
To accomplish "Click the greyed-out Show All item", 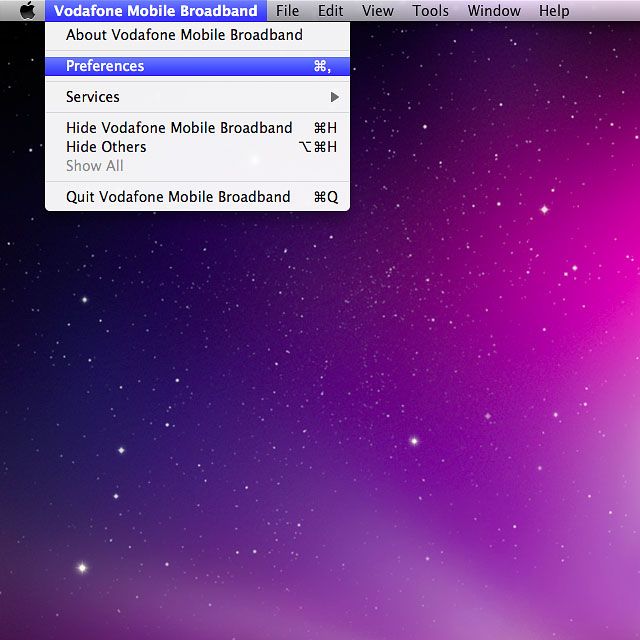I will pos(95,166).
